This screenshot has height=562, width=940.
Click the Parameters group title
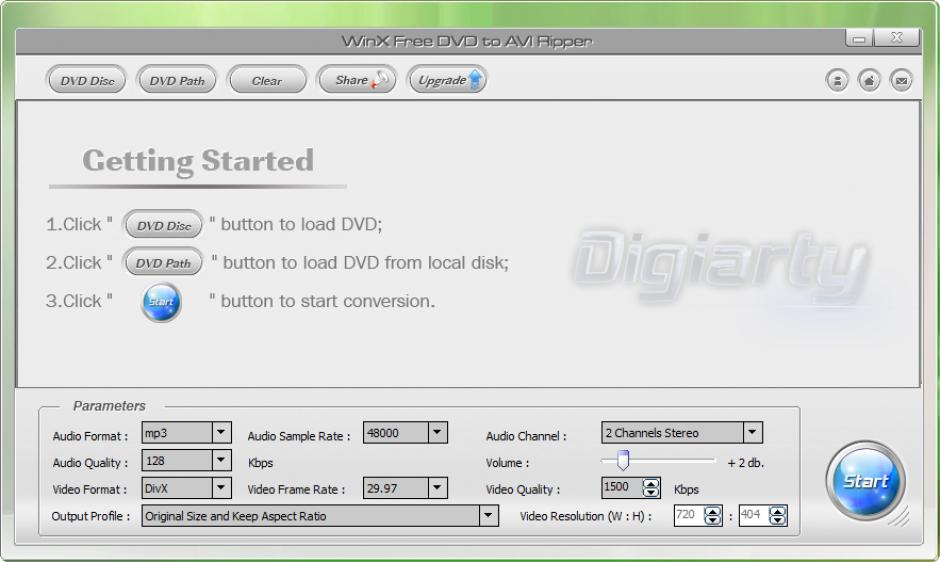[x=109, y=406]
